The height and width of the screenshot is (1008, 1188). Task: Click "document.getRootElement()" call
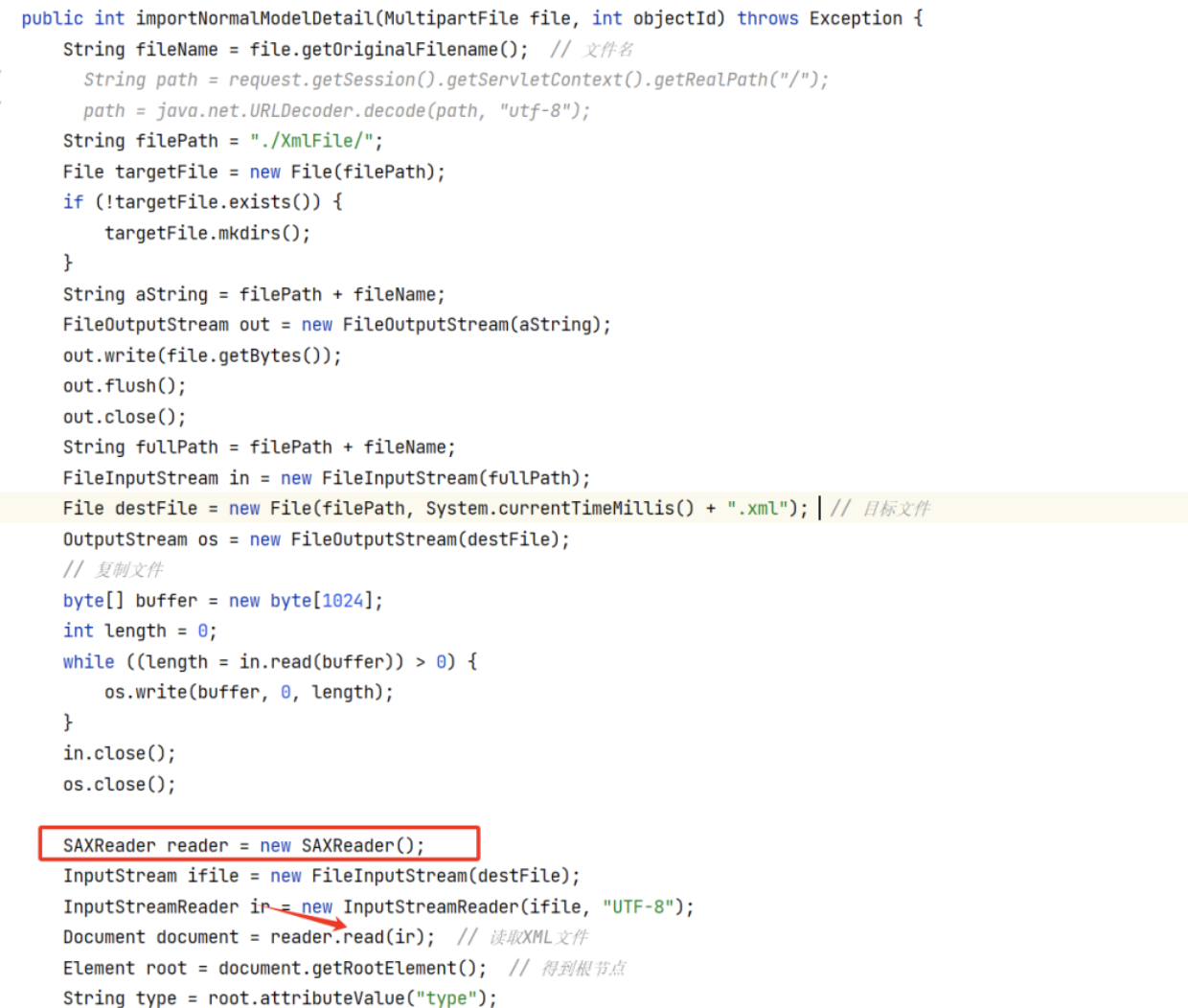tap(347, 969)
